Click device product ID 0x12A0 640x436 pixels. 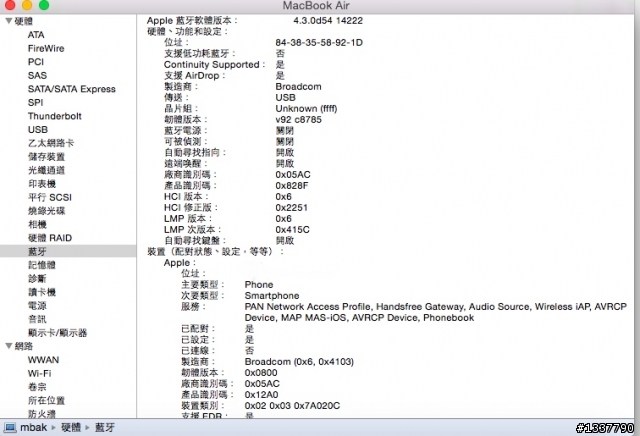click(261, 395)
